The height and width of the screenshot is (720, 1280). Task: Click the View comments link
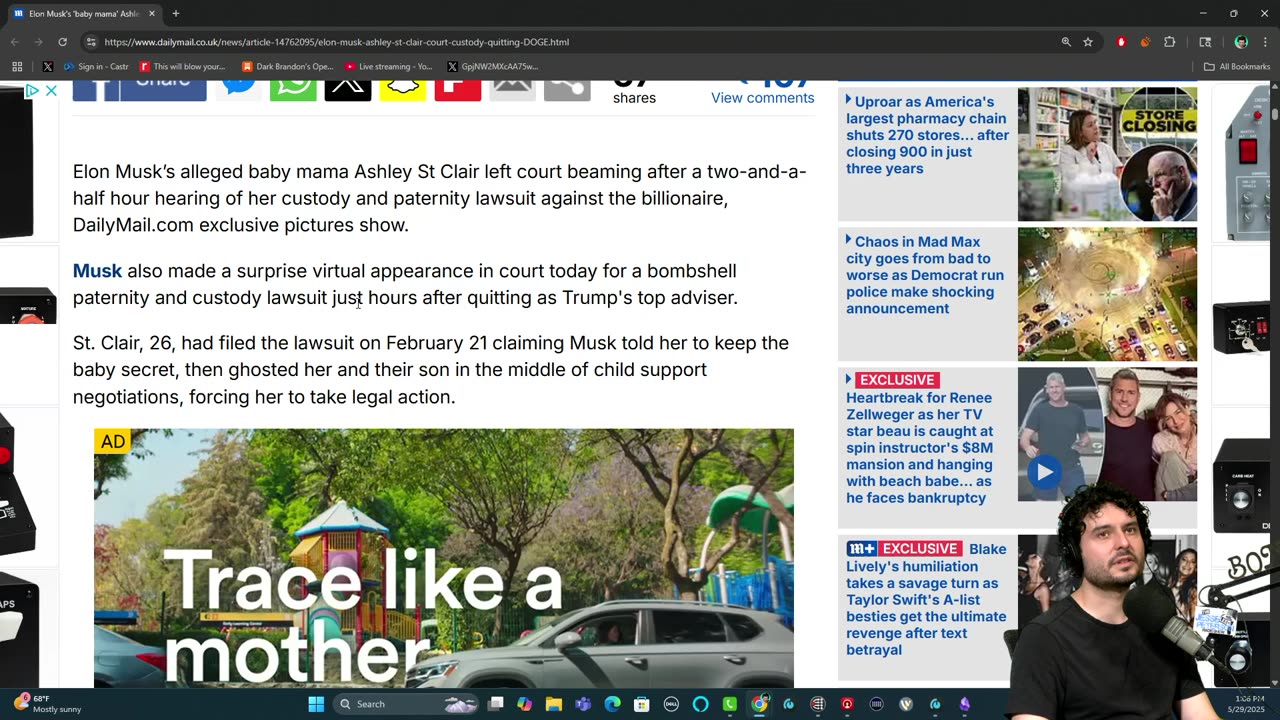(x=762, y=97)
